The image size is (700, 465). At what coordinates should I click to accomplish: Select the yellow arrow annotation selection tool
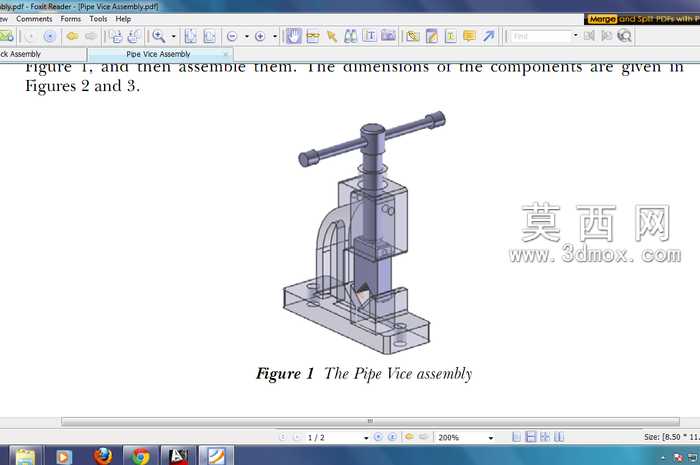point(332,37)
